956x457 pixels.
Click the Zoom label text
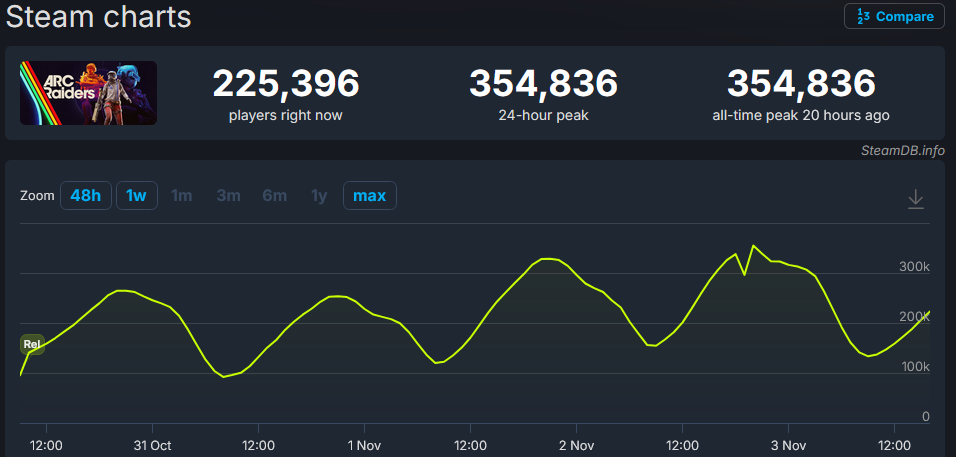[x=37, y=196]
